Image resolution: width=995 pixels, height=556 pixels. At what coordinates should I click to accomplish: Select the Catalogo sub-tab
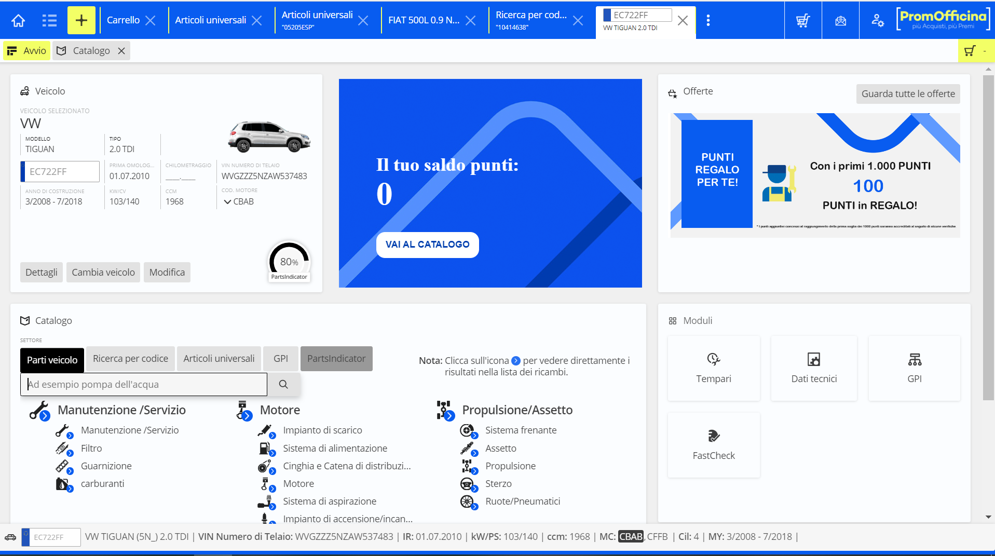91,51
